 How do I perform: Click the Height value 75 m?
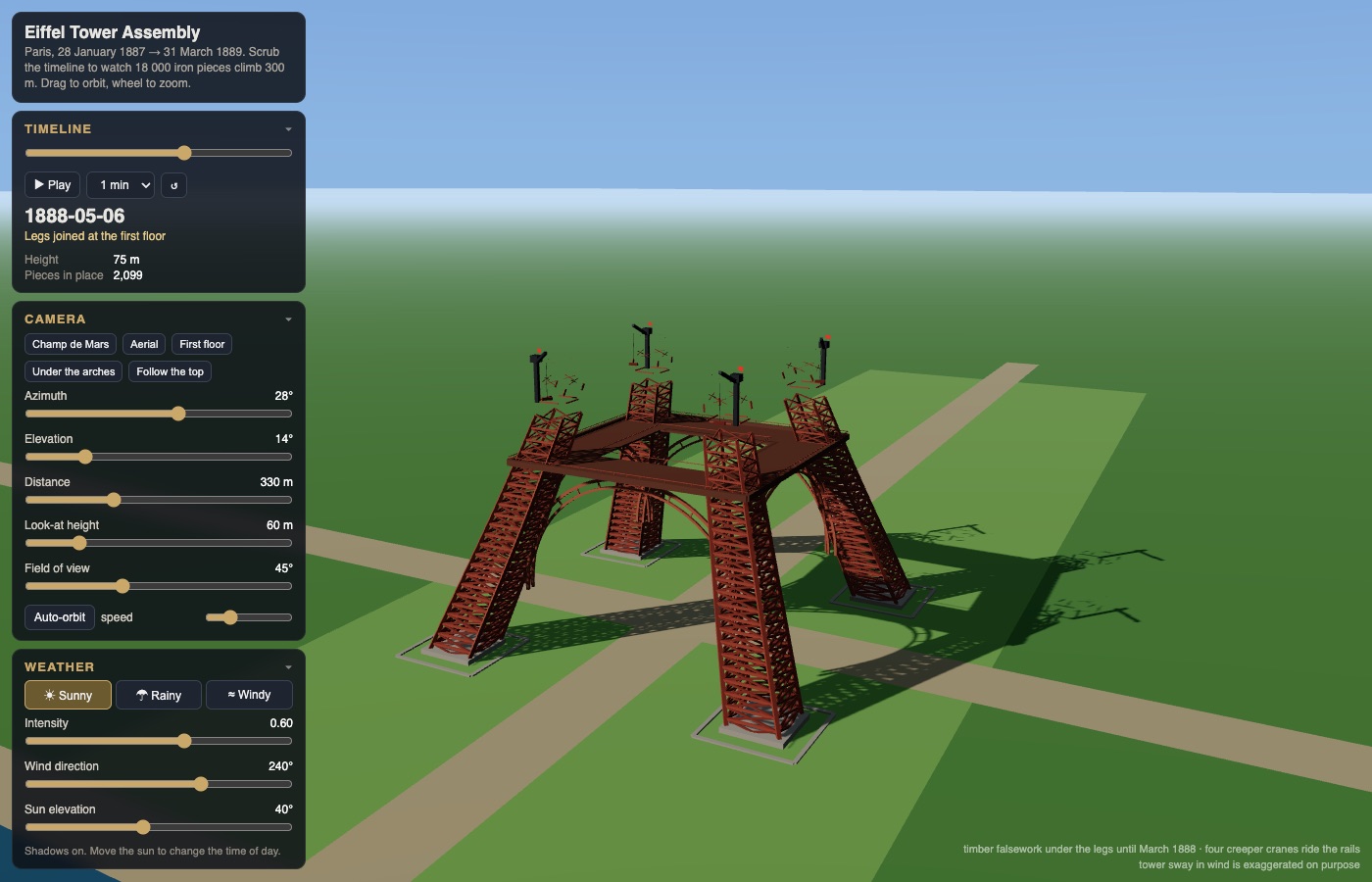click(x=126, y=260)
